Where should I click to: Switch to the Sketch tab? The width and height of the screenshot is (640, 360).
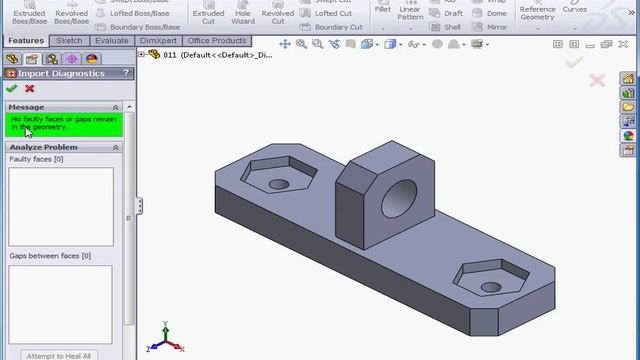(x=69, y=40)
